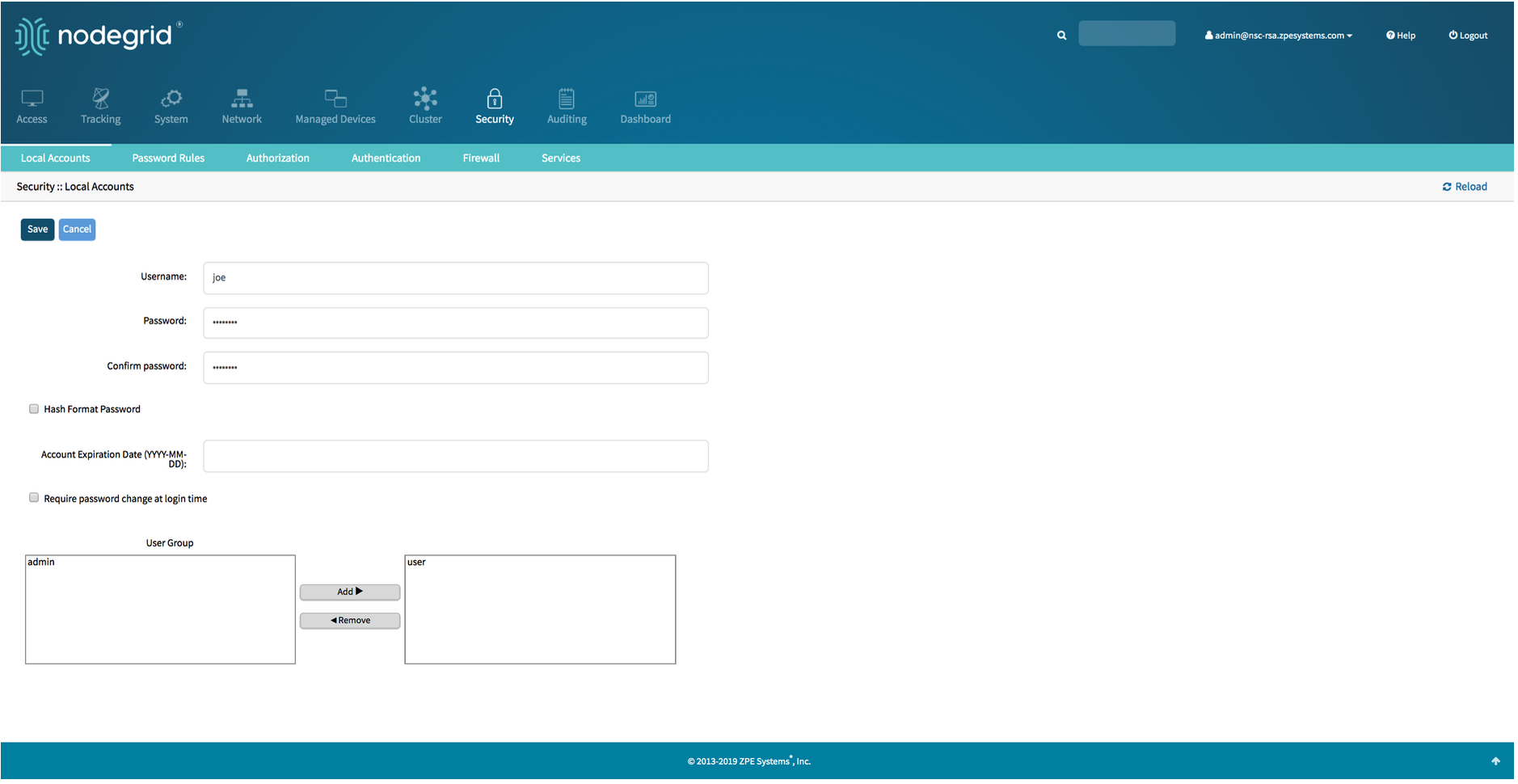Open the Managed Devices icon
The width and height of the screenshot is (1518, 784).
(x=335, y=99)
